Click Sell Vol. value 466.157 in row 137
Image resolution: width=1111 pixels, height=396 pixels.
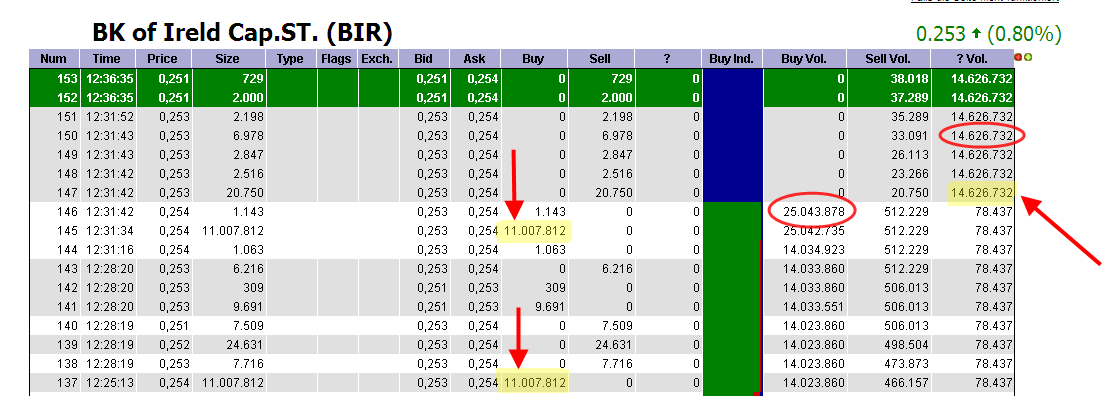point(907,383)
